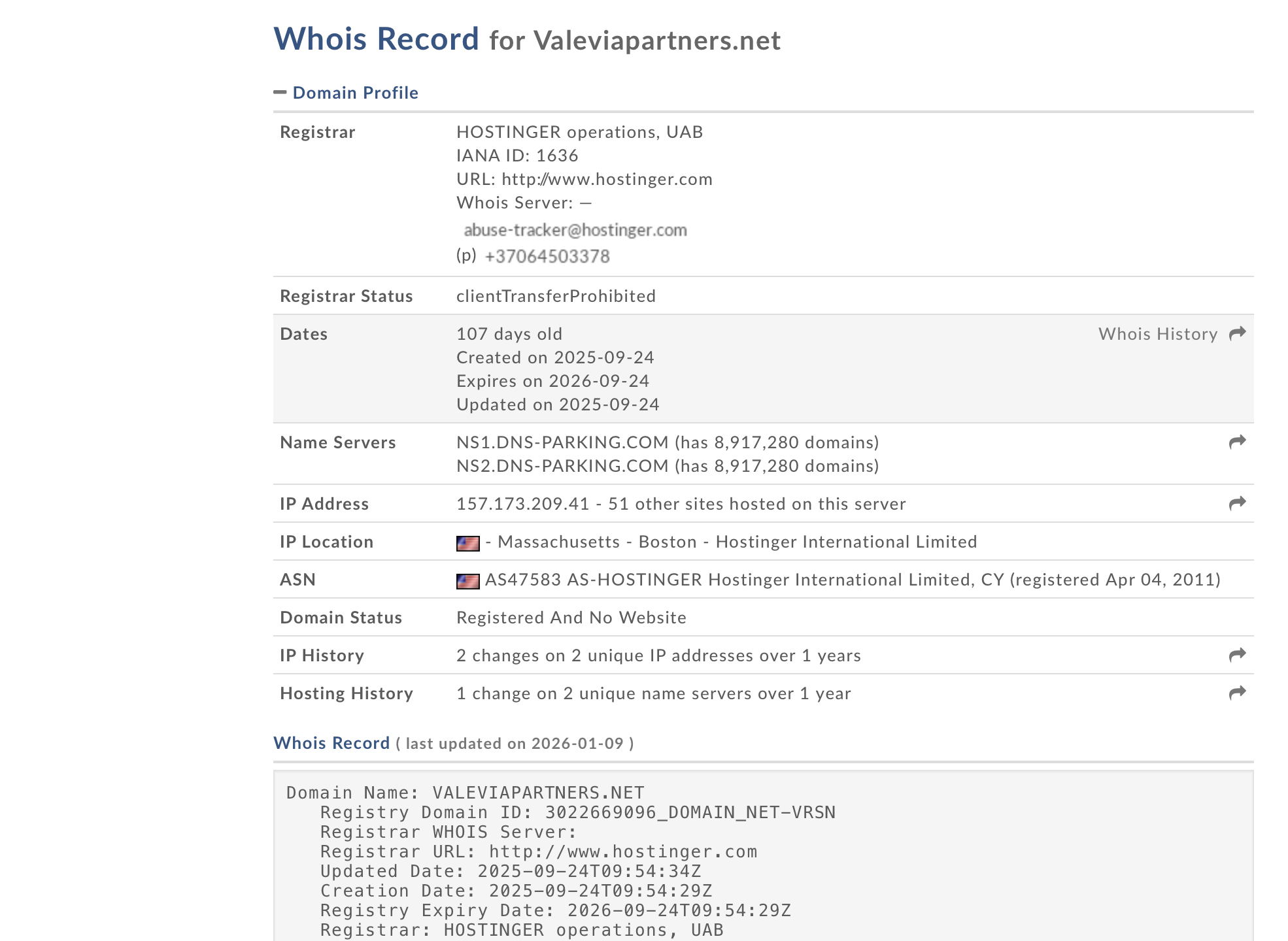
Task: Click the Whois History share arrow icon
Action: [1237, 334]
